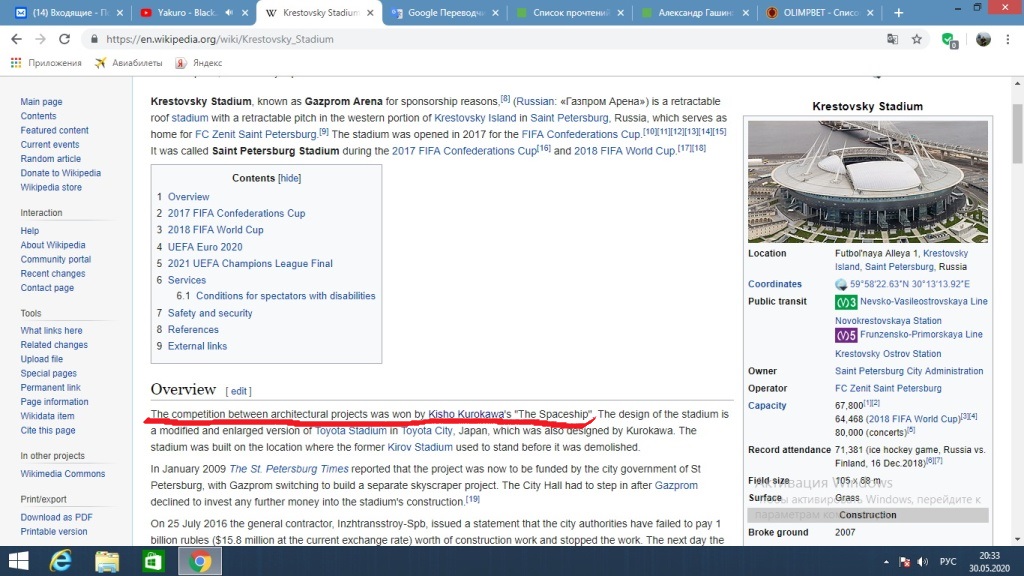Mute the Yakuro tab via speaker icon

pyautogui.click(x=229, y=12)
